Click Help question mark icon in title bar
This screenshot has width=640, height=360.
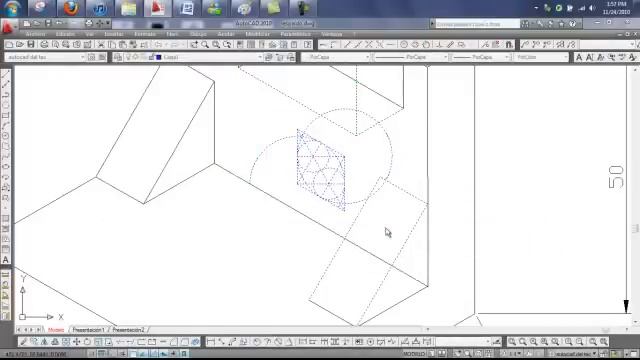point(572,24)
